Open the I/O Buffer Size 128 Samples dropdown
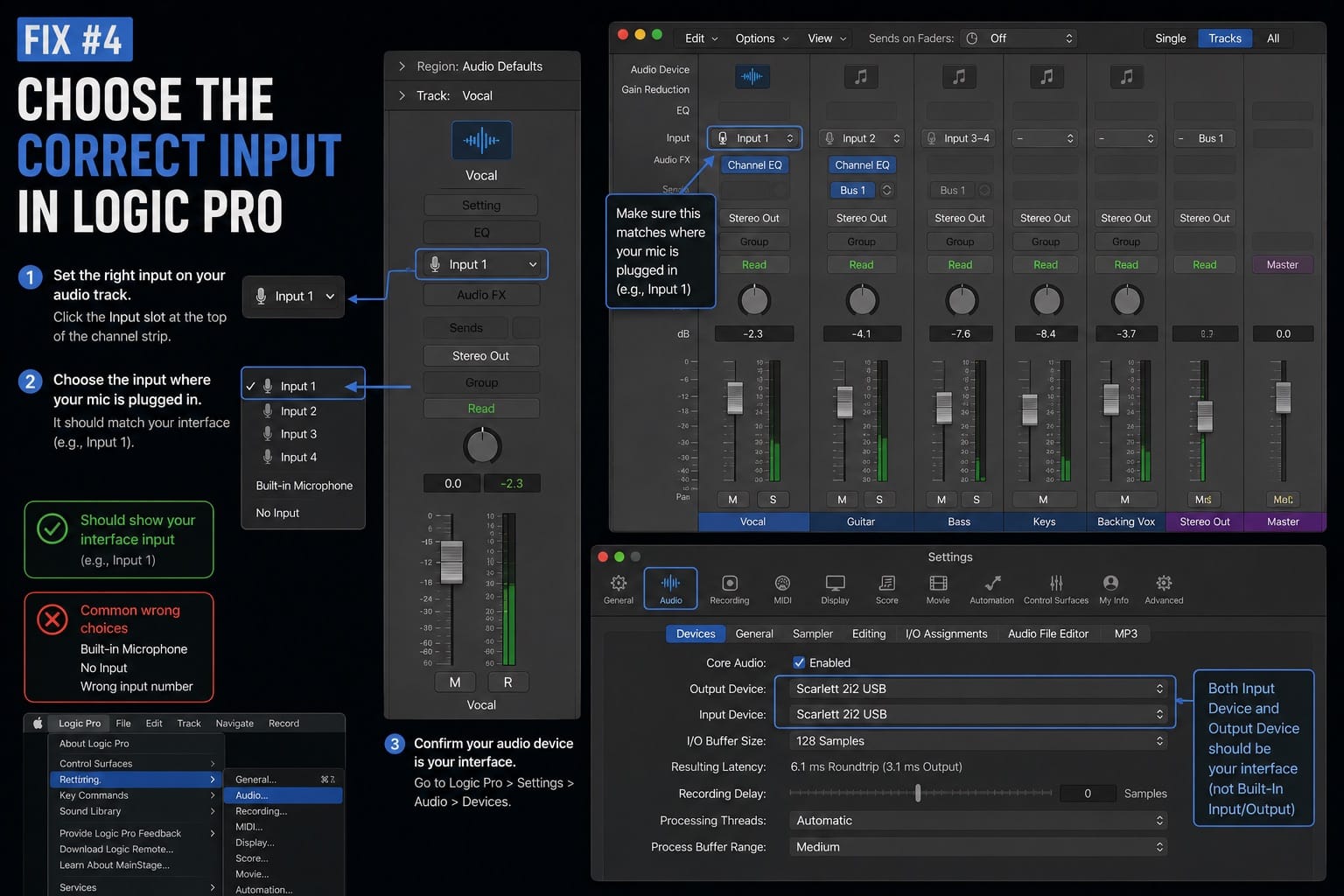 coord(976,741)
